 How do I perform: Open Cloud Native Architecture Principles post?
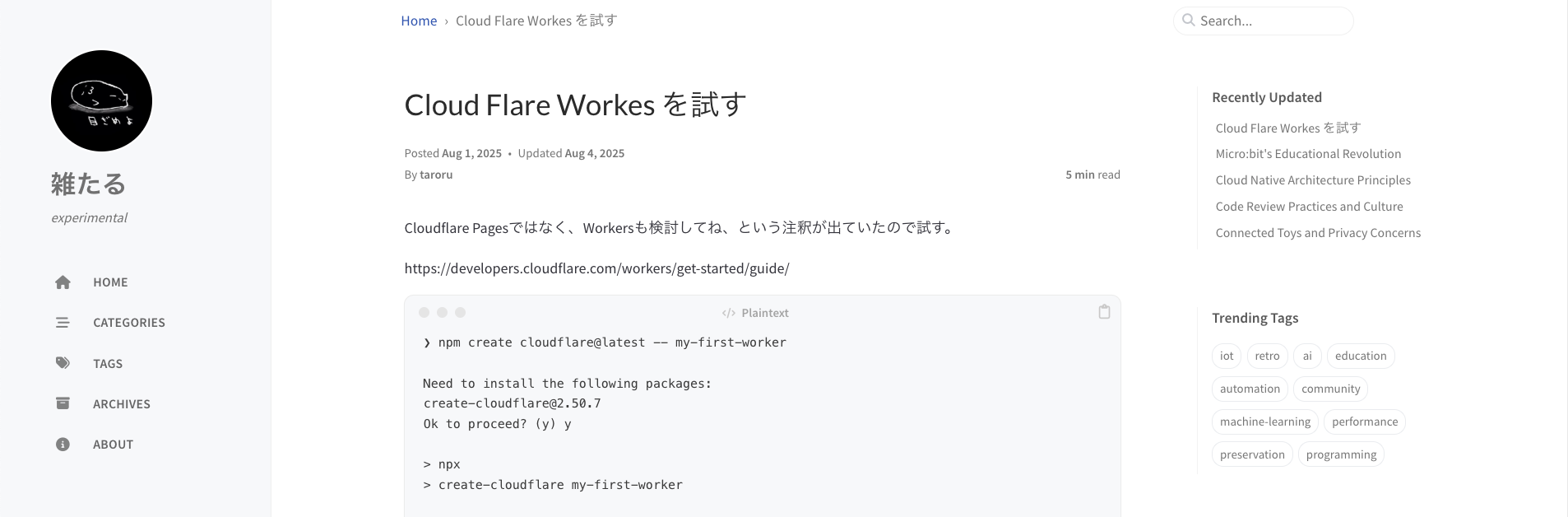[x=1313, y=180]
